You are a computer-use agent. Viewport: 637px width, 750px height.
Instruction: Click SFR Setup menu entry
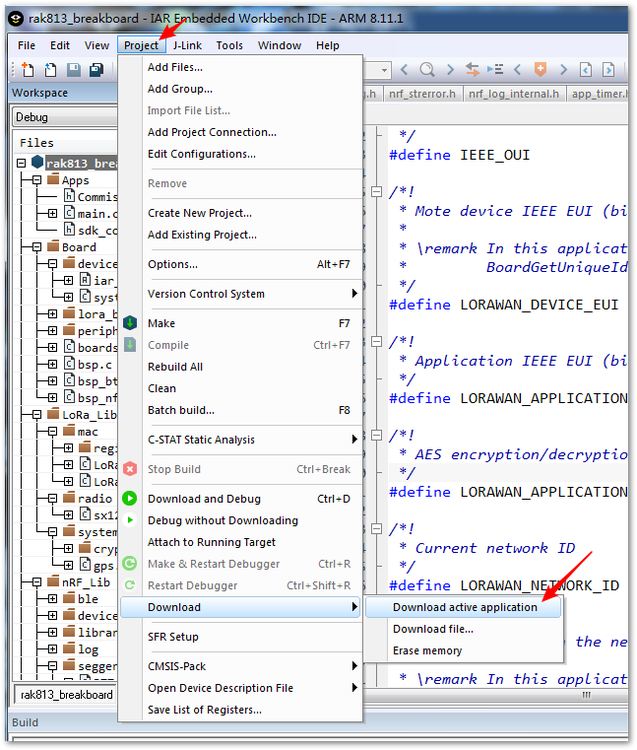pyautogui.click(x=240, y=637)
